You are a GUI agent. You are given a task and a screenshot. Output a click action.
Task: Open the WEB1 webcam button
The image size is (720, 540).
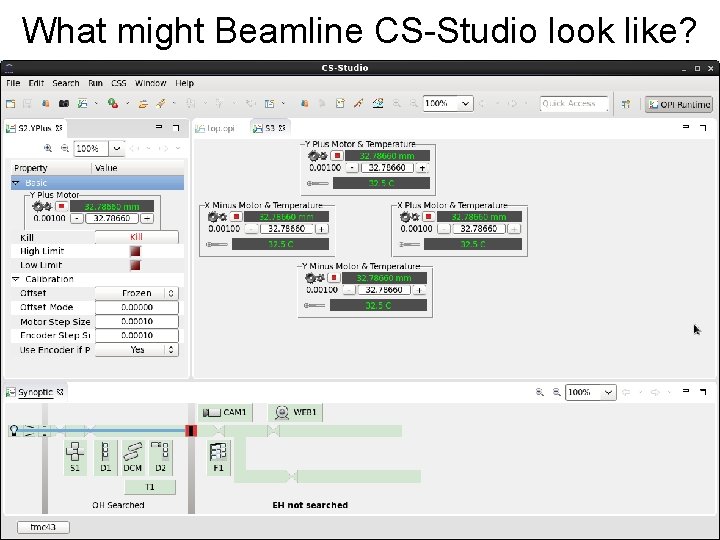(295, 412)
